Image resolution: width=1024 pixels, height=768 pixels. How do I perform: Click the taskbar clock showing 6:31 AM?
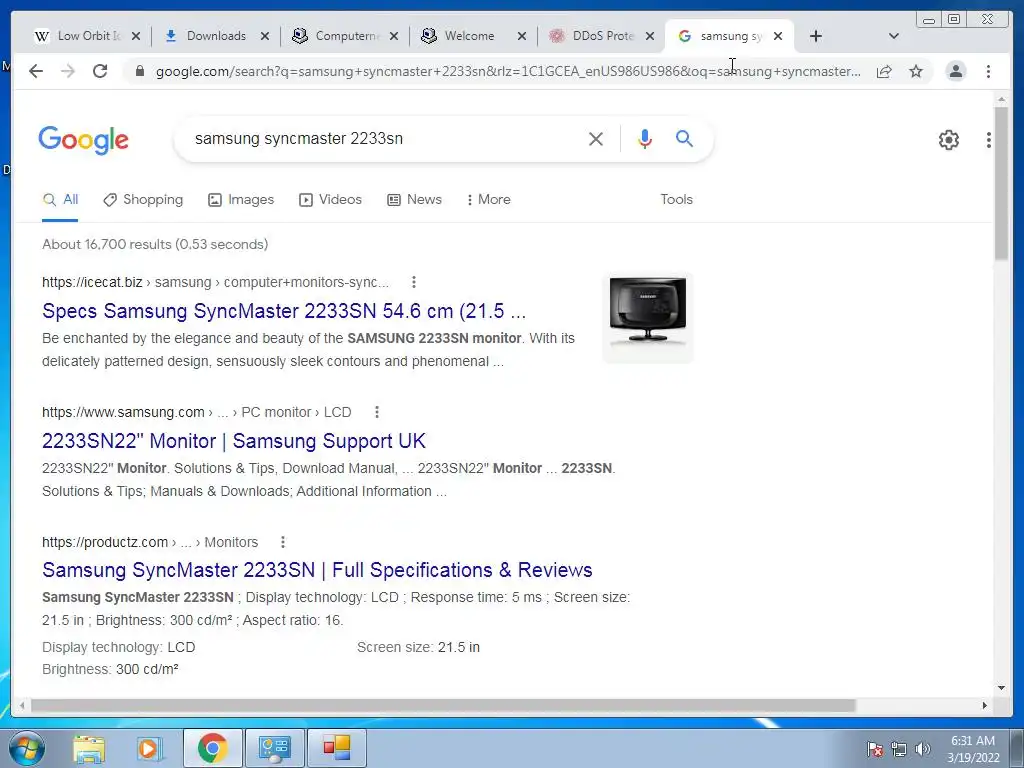tap(973, 749)
